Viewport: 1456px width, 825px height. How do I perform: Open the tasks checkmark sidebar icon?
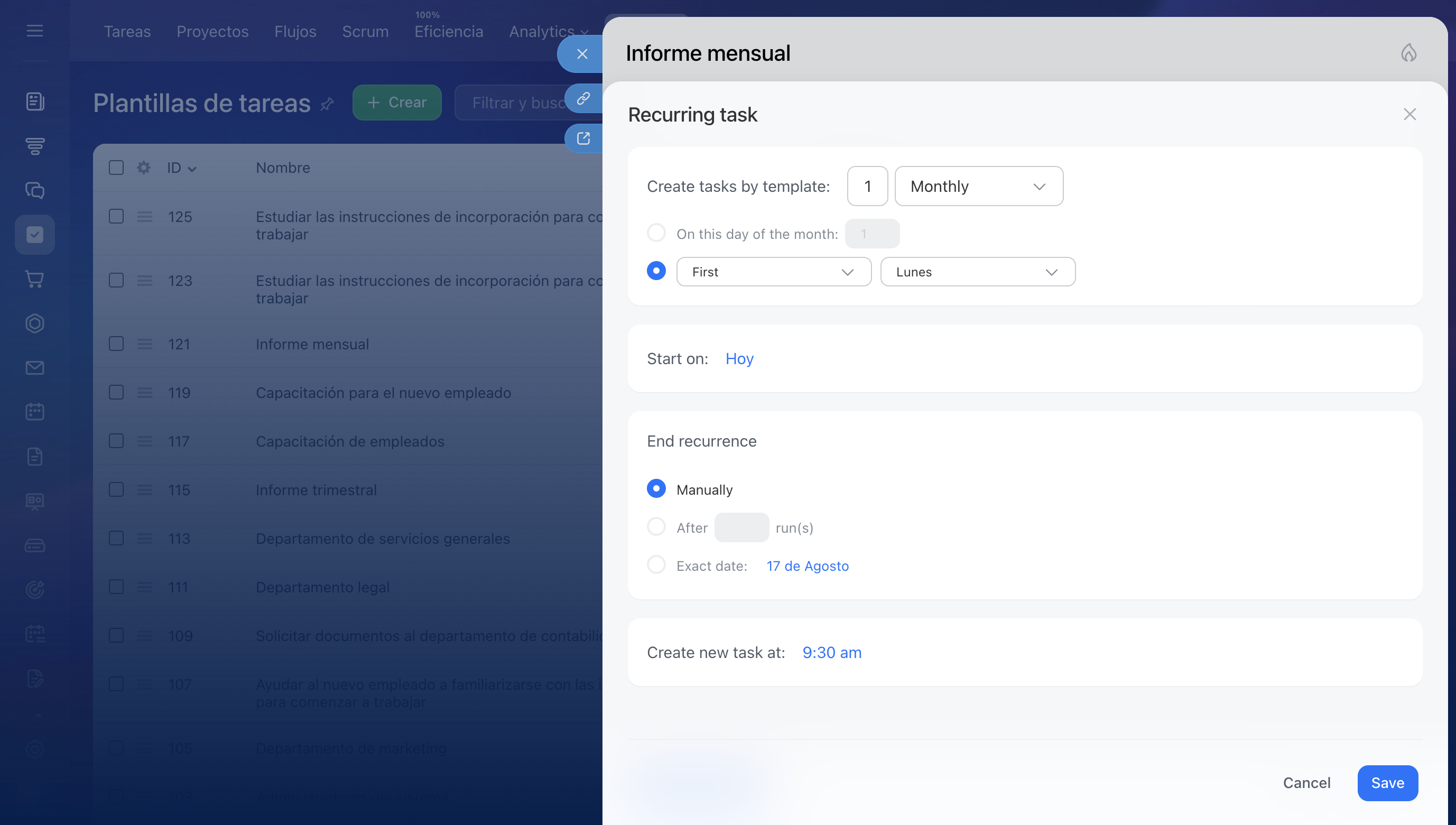pyautogui.click(x=34, y=235)
